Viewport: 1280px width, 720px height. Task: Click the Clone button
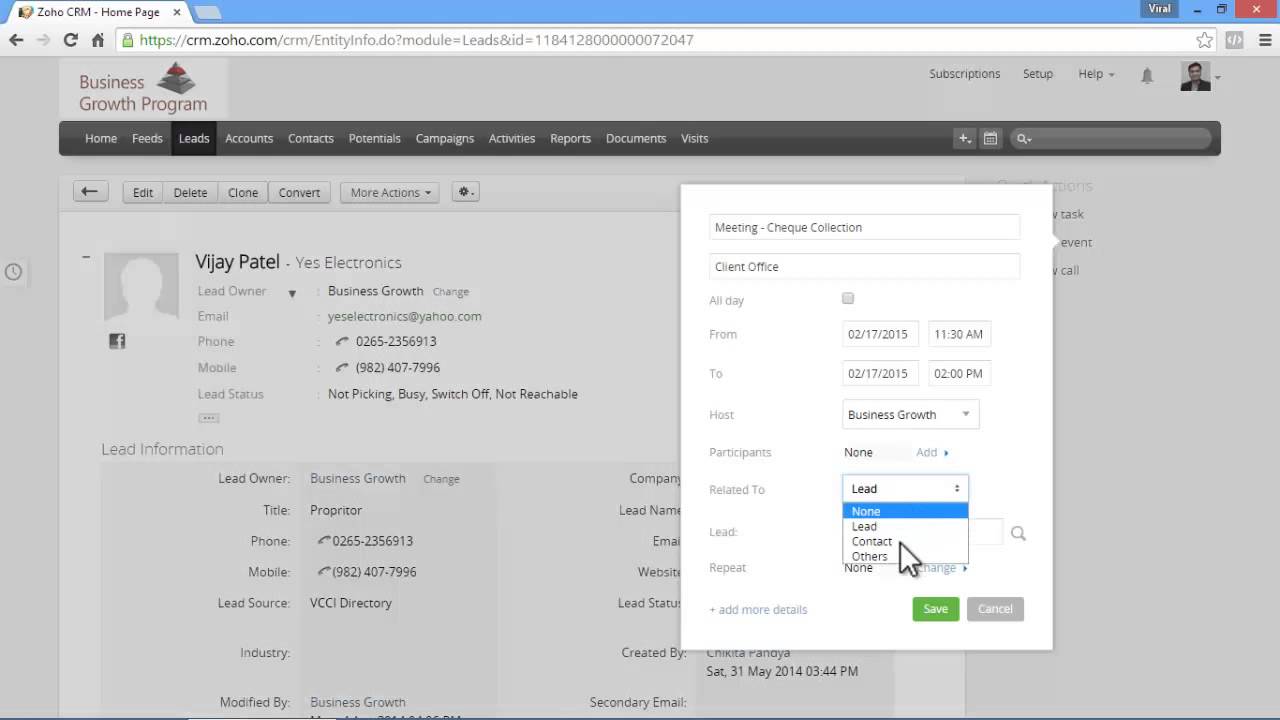click(243, 192)
